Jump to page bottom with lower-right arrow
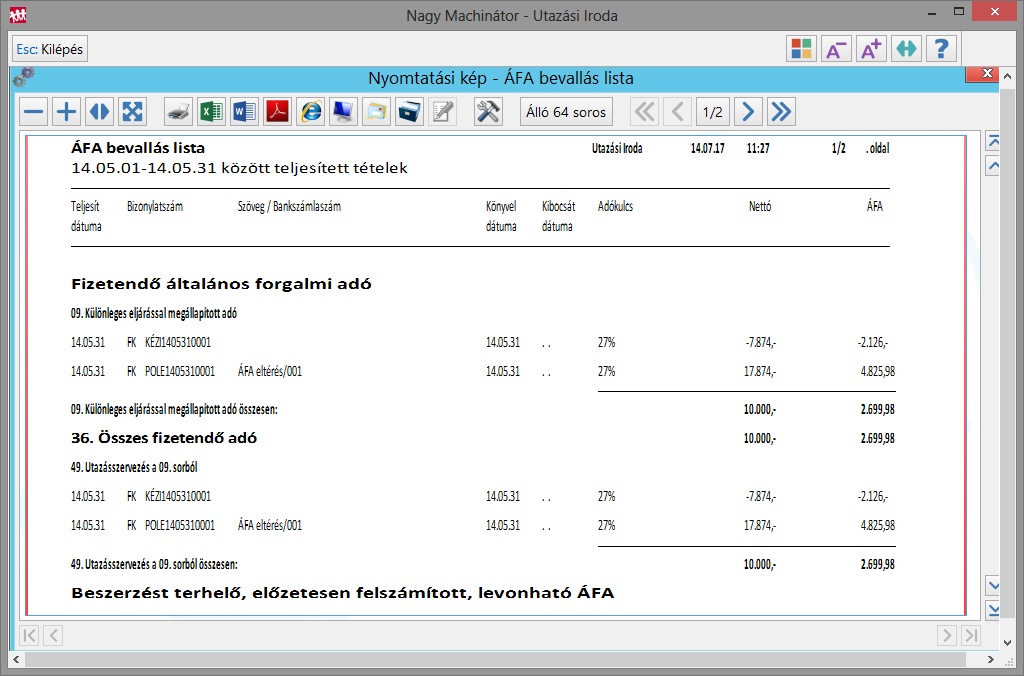Image resolution: width=1024 pixels, height=676 pixels. pyautogui.click(x=993, y=610)
